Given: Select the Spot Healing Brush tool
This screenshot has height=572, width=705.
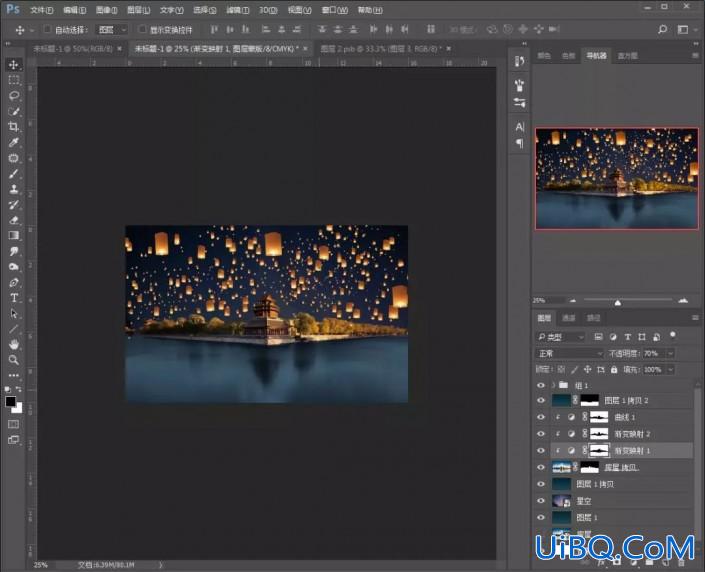Looking at the screenshot, I should coord(13,158).
